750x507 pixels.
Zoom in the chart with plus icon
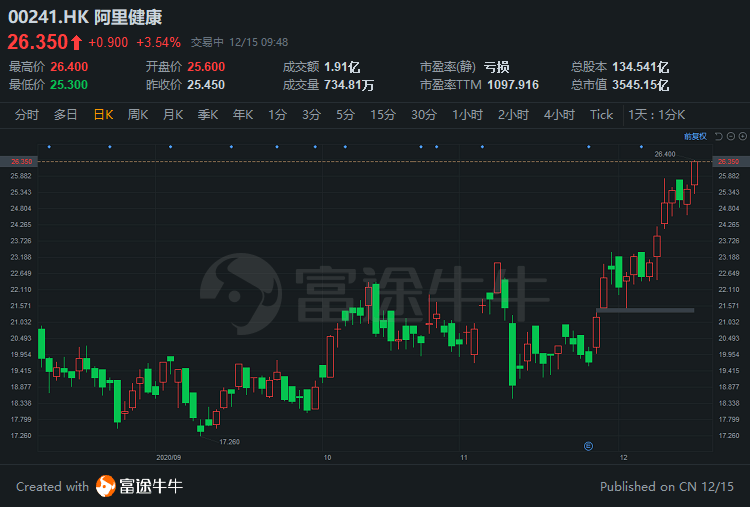click(742, 137)
